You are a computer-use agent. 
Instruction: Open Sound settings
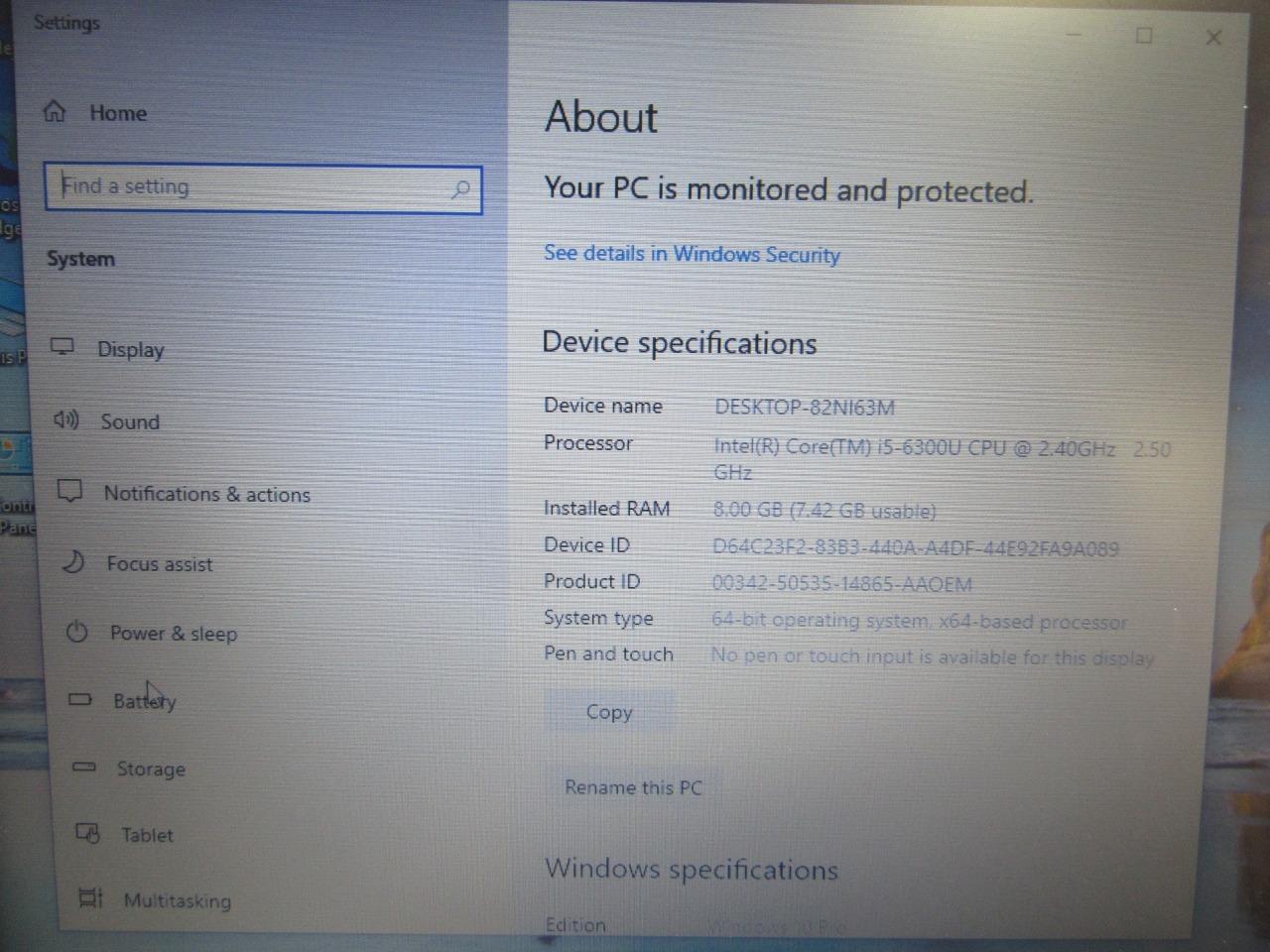(x=129, y=421)
